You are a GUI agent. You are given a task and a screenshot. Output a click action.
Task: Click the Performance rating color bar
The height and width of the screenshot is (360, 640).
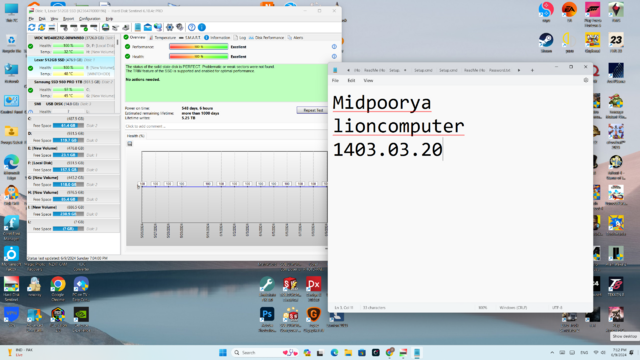point(198,47)
